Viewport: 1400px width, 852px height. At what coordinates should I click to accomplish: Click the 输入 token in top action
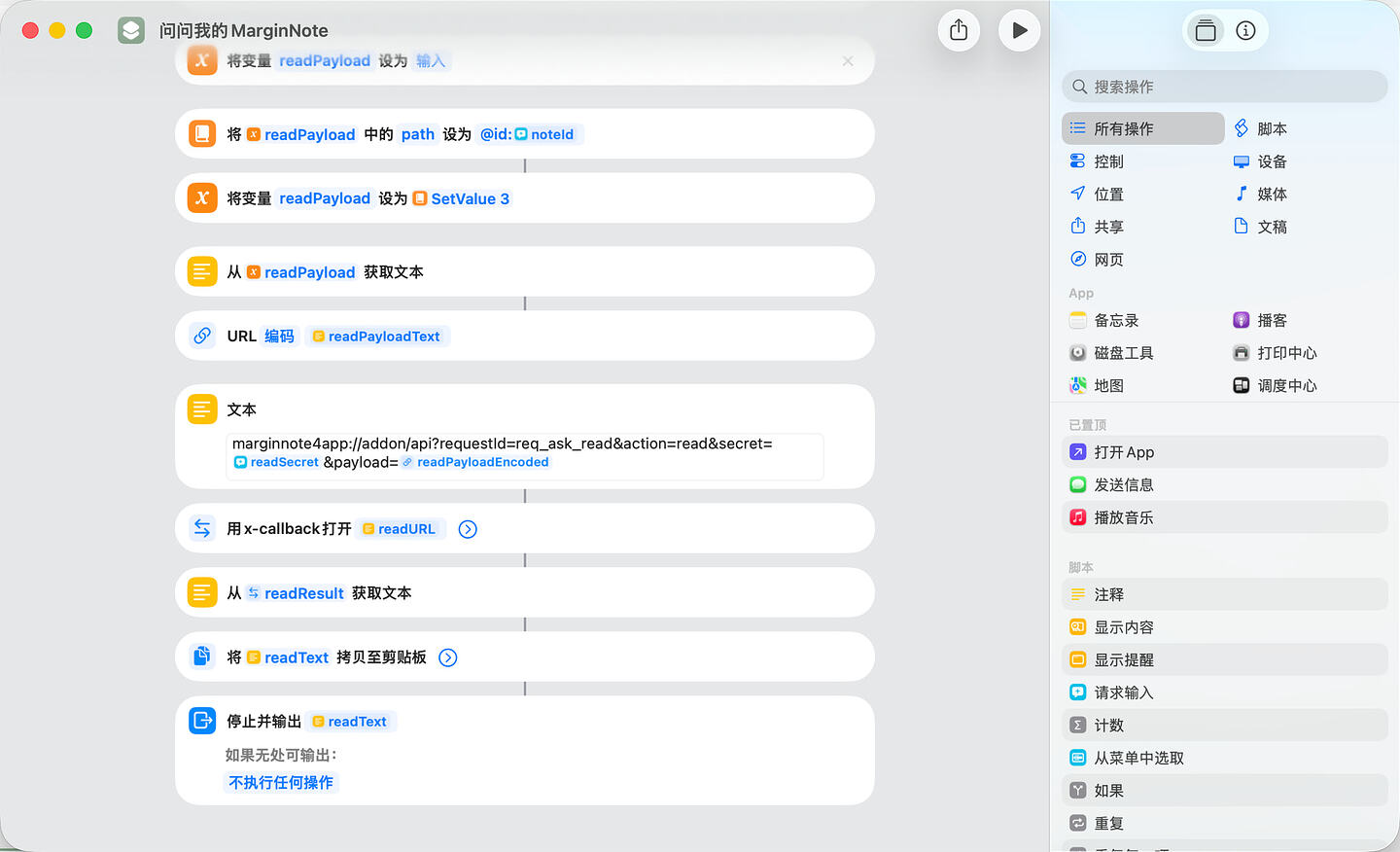431,61
